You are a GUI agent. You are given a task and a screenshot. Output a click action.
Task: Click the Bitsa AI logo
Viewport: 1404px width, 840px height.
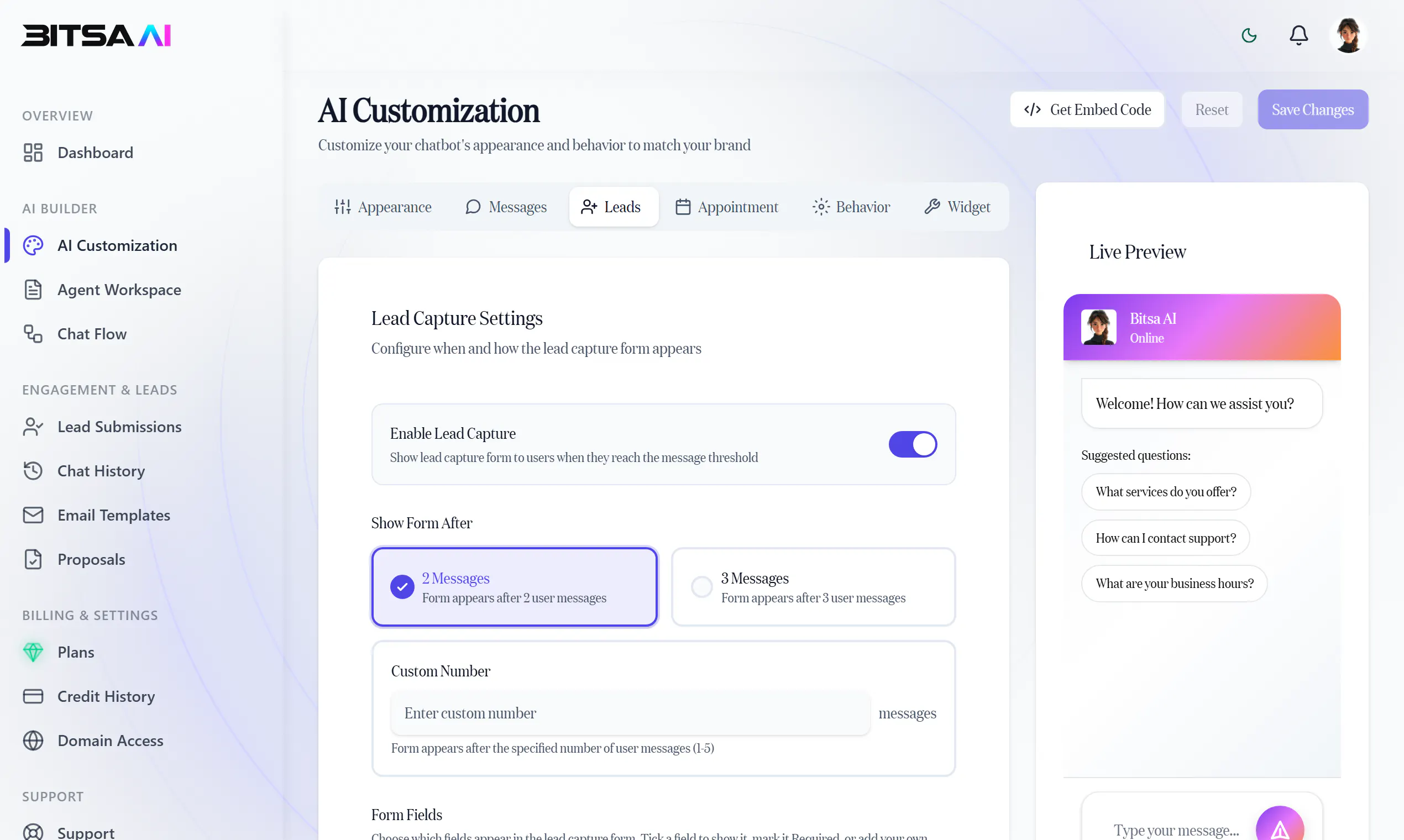coord(96,35)
